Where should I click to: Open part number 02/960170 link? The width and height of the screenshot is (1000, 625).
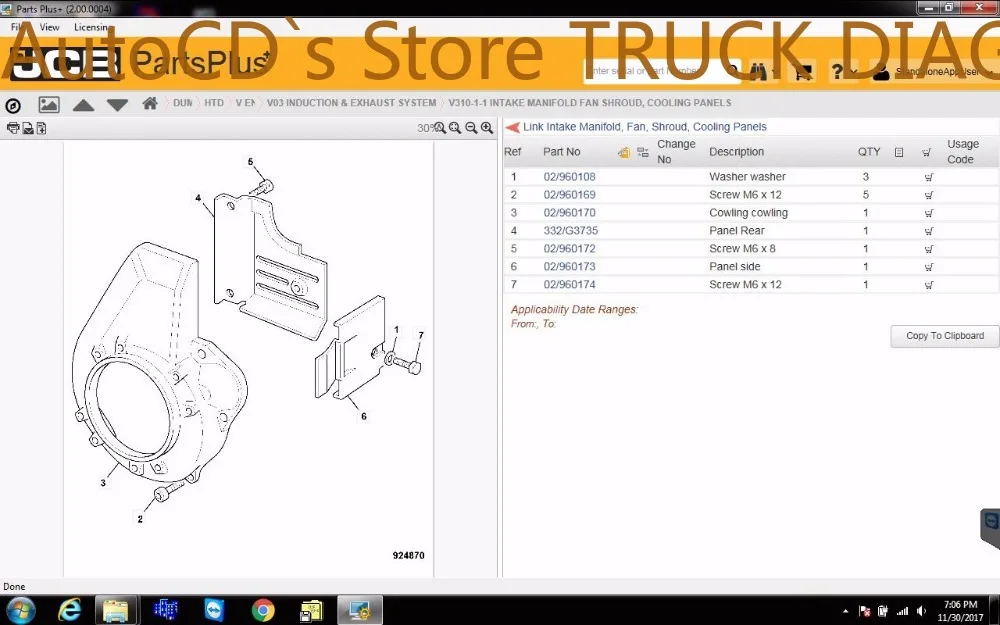tap(570, 212)
